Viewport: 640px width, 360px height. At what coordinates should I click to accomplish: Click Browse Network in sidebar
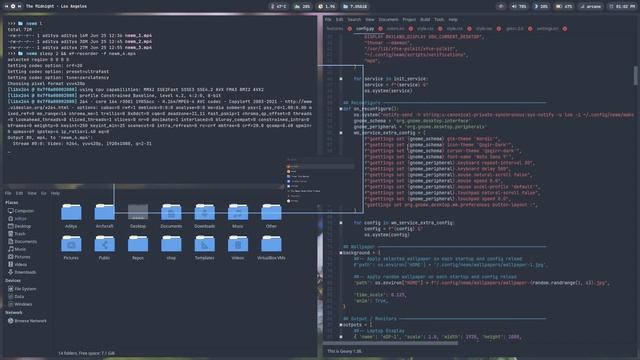[27, 321]
